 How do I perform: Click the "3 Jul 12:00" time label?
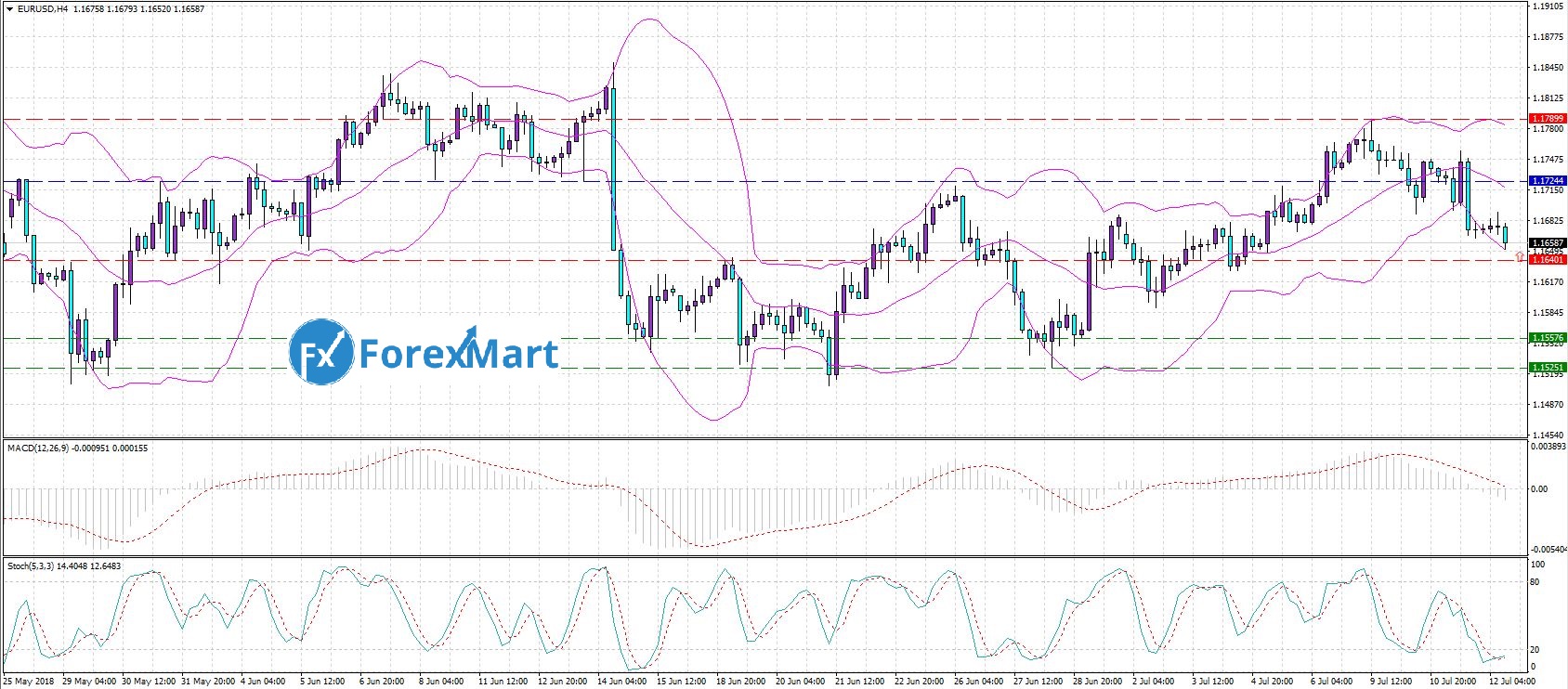[1212, 682]
